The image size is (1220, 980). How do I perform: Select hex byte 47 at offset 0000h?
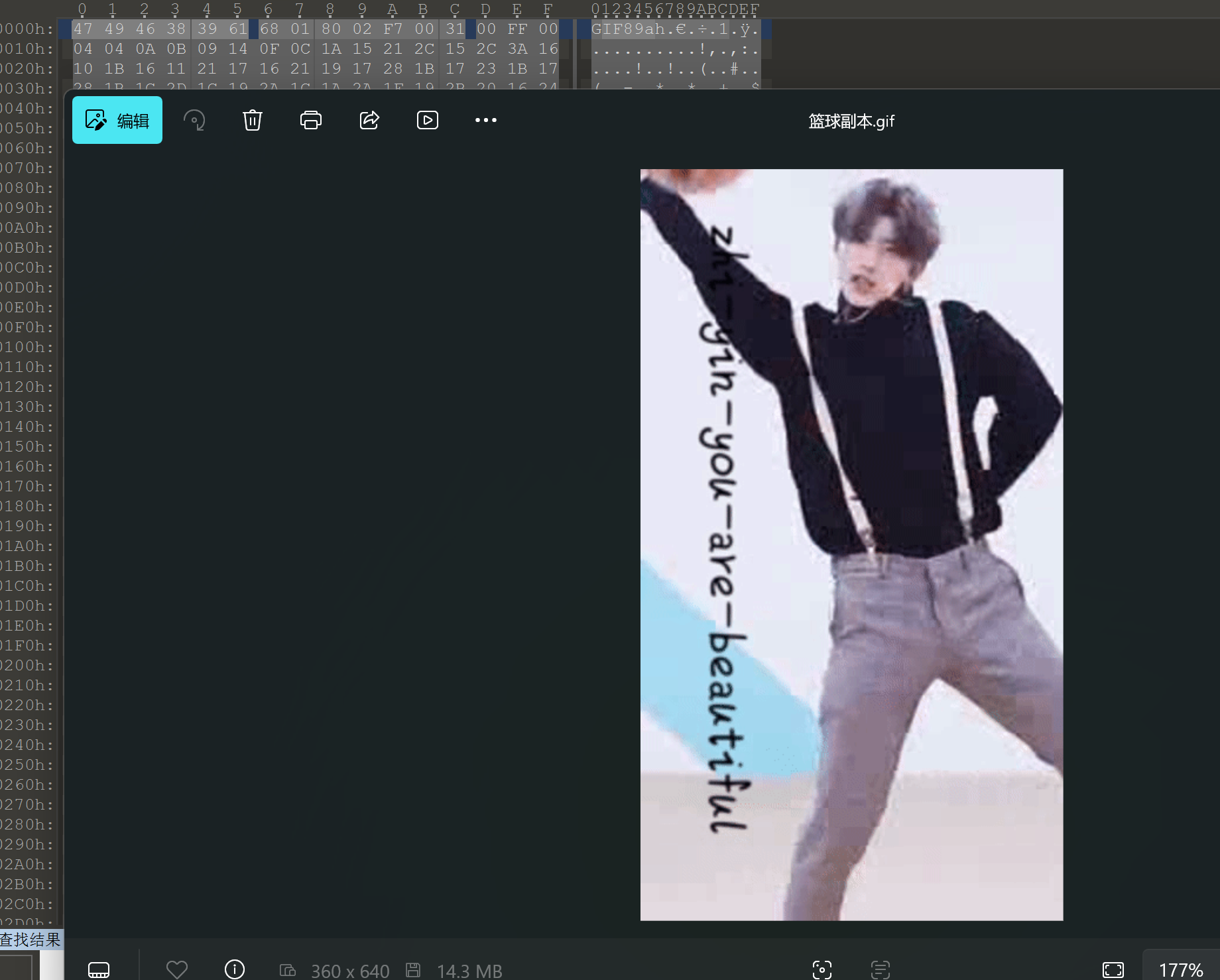(84, 29)
